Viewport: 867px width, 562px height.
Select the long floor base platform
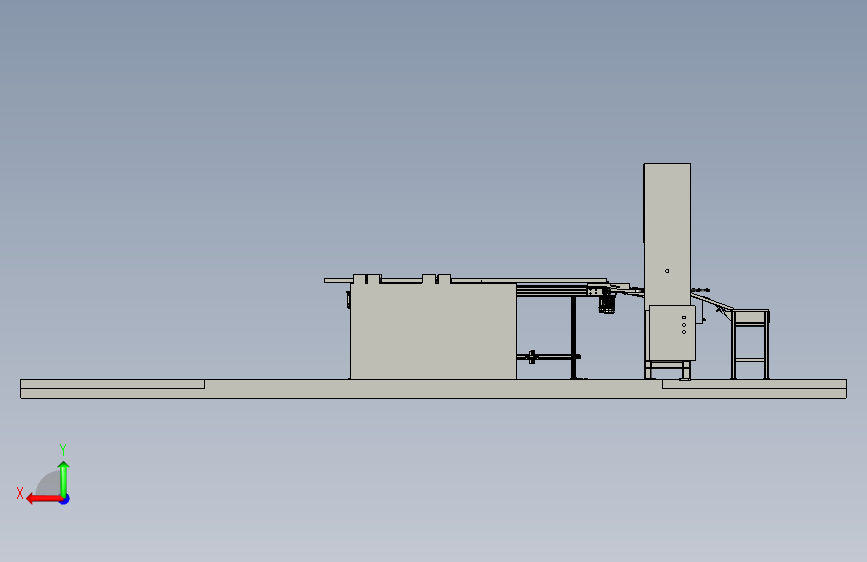434,389
